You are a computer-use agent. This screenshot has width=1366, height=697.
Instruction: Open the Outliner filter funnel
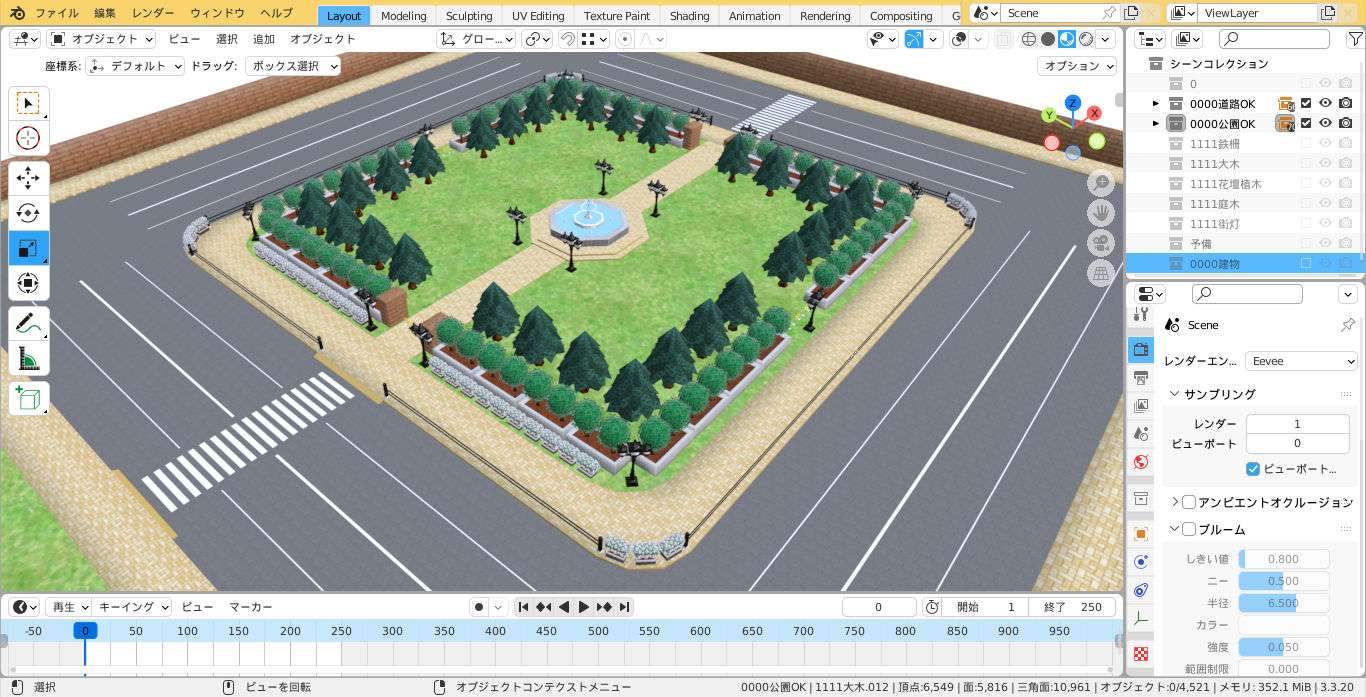click(1354, 39)
